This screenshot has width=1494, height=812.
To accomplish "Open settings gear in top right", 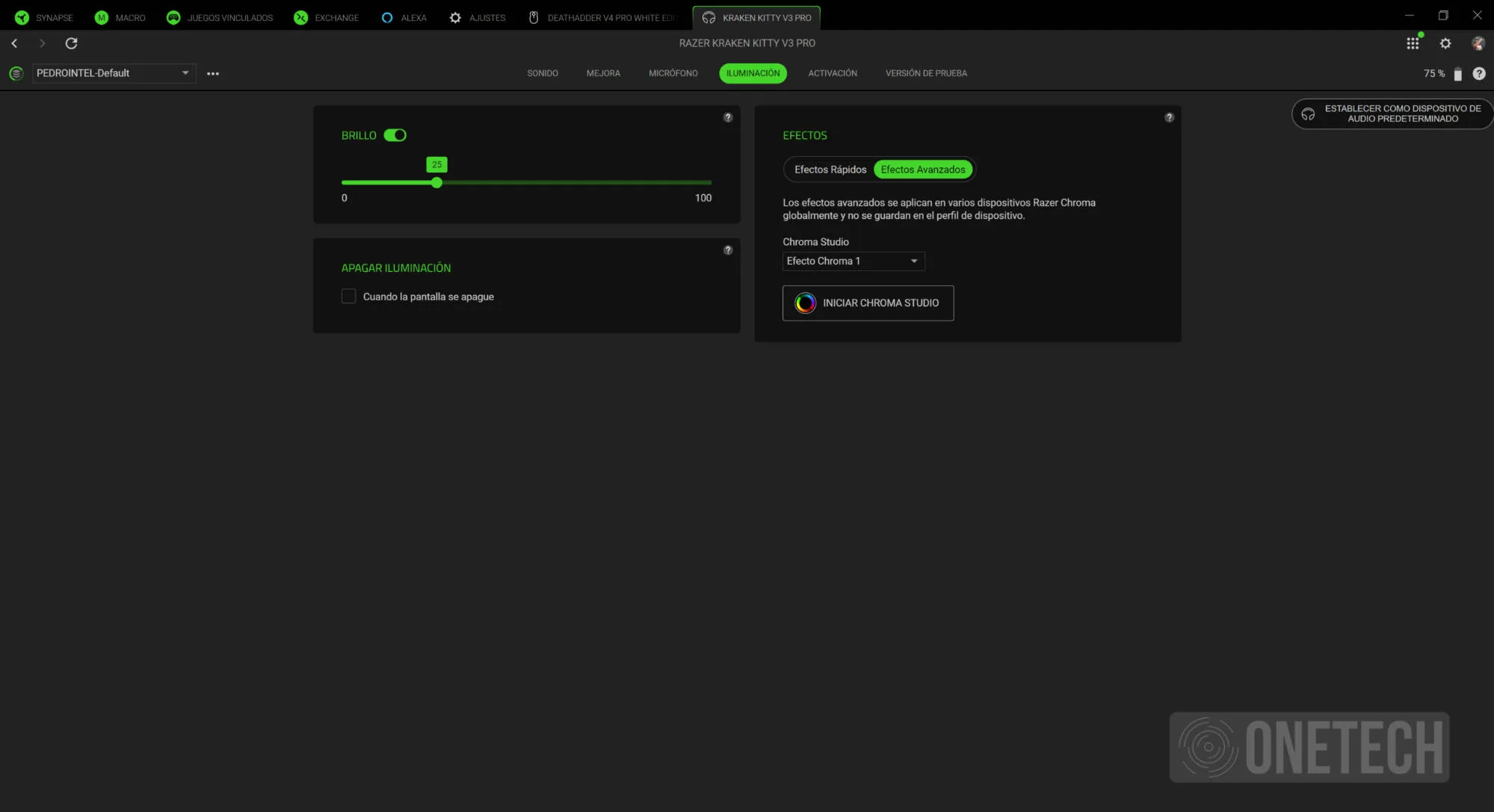I will [x=1445, y=43].
